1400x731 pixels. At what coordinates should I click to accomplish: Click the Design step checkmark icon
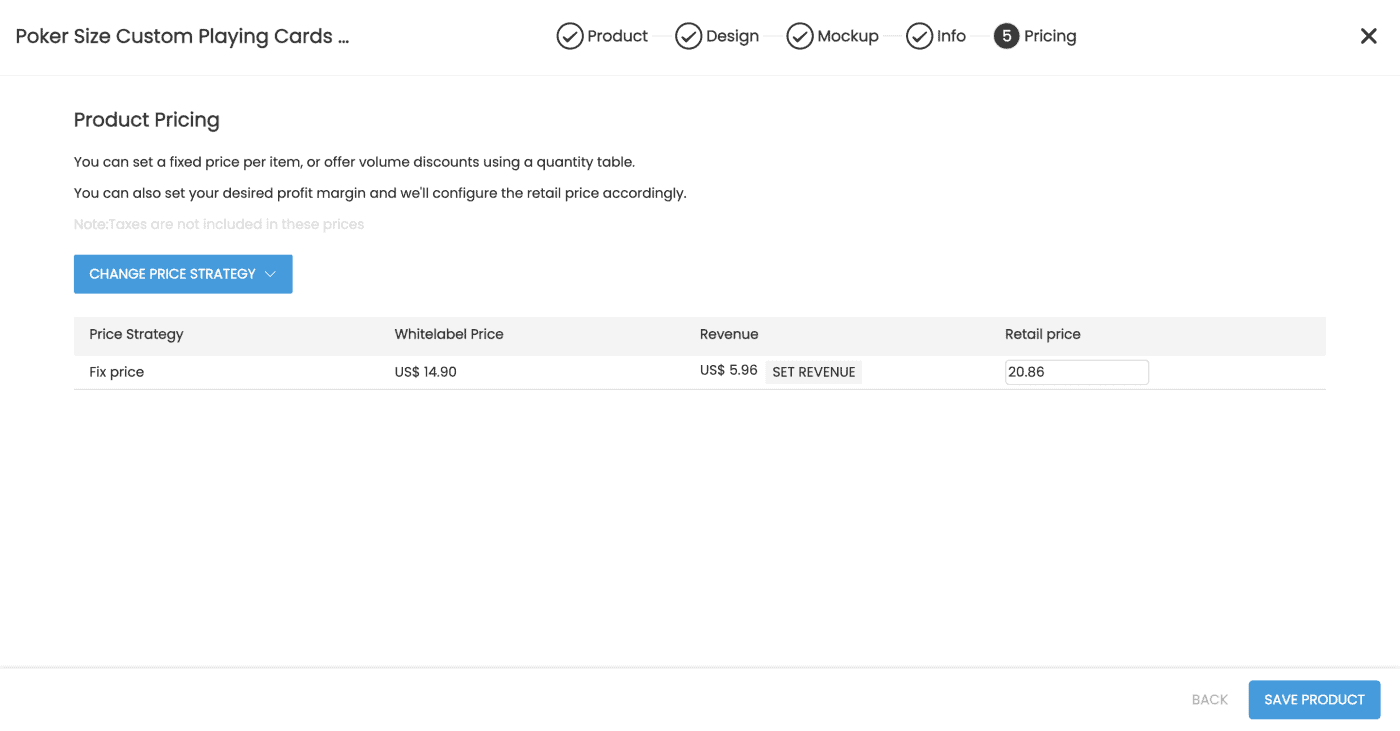[688, 37]
